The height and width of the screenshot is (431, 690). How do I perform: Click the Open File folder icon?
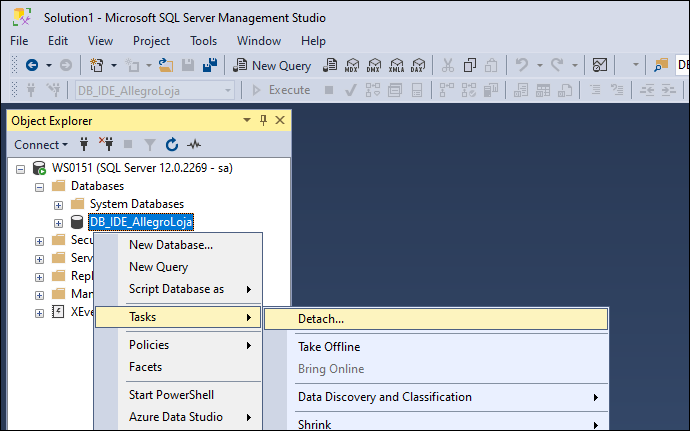166,65
